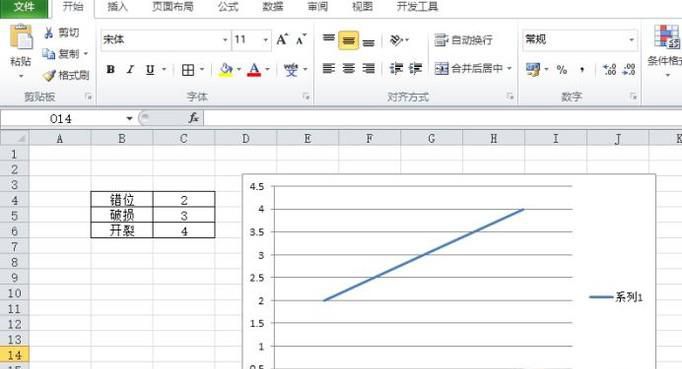Image resolution: width=682 pixels, height=369 pixels.
Task: Apply accounting number format icon
Action: click(x=533, y=69)
